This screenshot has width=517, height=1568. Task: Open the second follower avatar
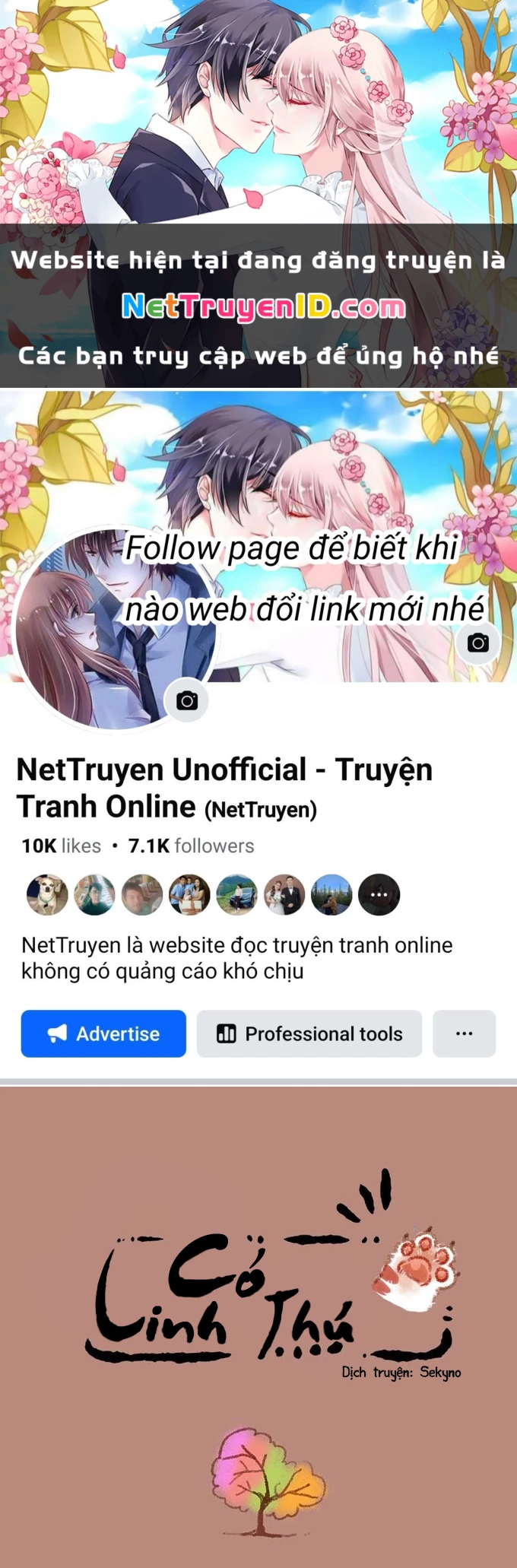tap(94, 894)
